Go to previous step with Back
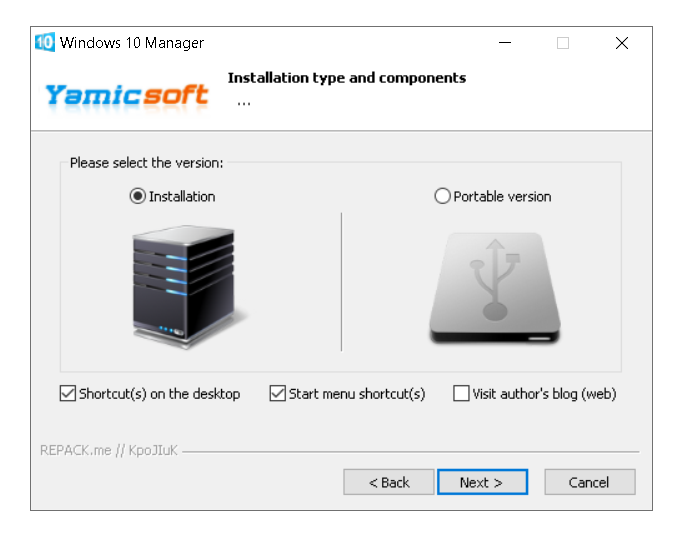The image size is (692, 536). pos(389,482)
